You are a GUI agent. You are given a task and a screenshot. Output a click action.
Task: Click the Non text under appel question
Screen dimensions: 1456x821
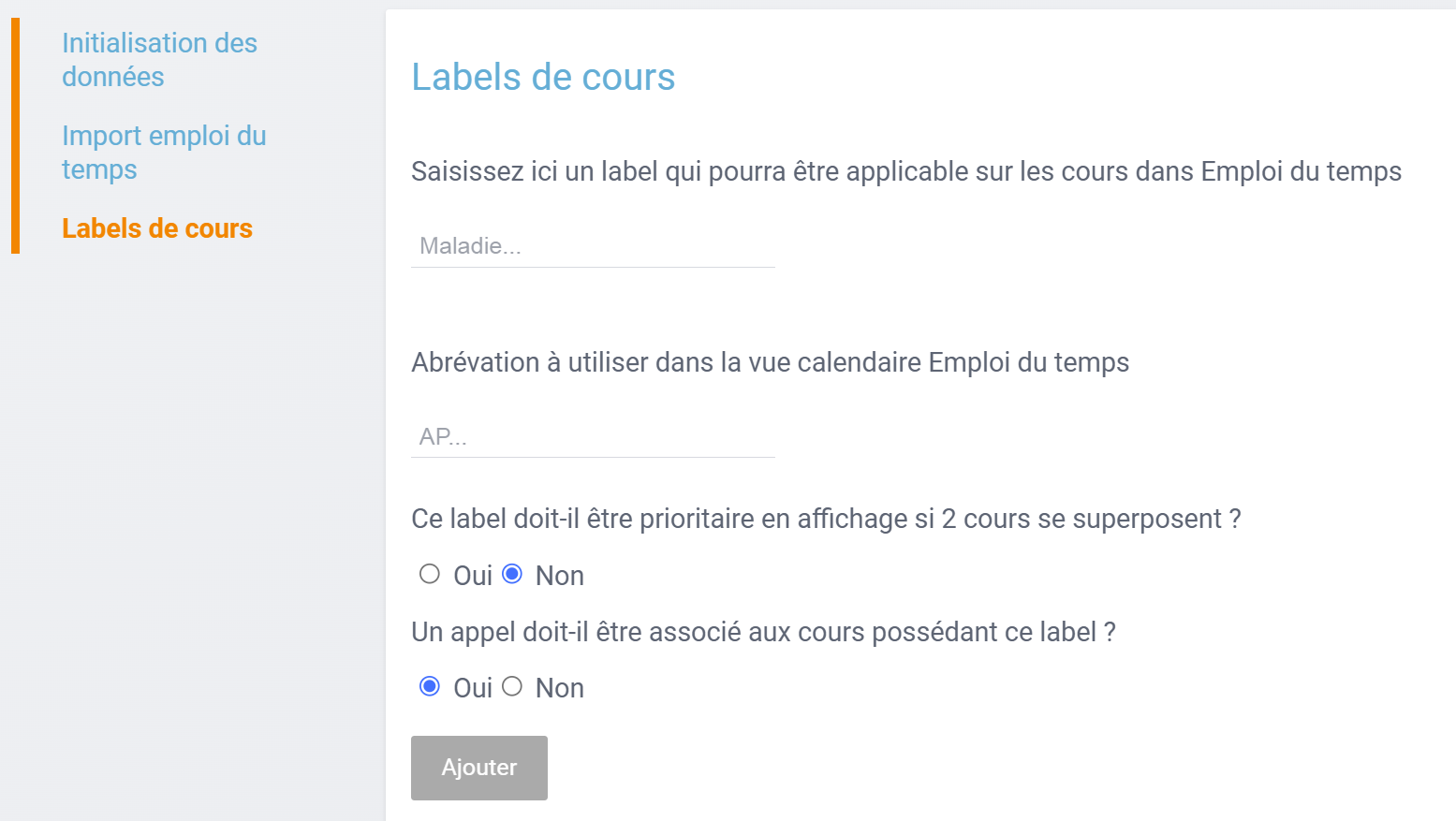pyautogui.click(x=560, y=688)
